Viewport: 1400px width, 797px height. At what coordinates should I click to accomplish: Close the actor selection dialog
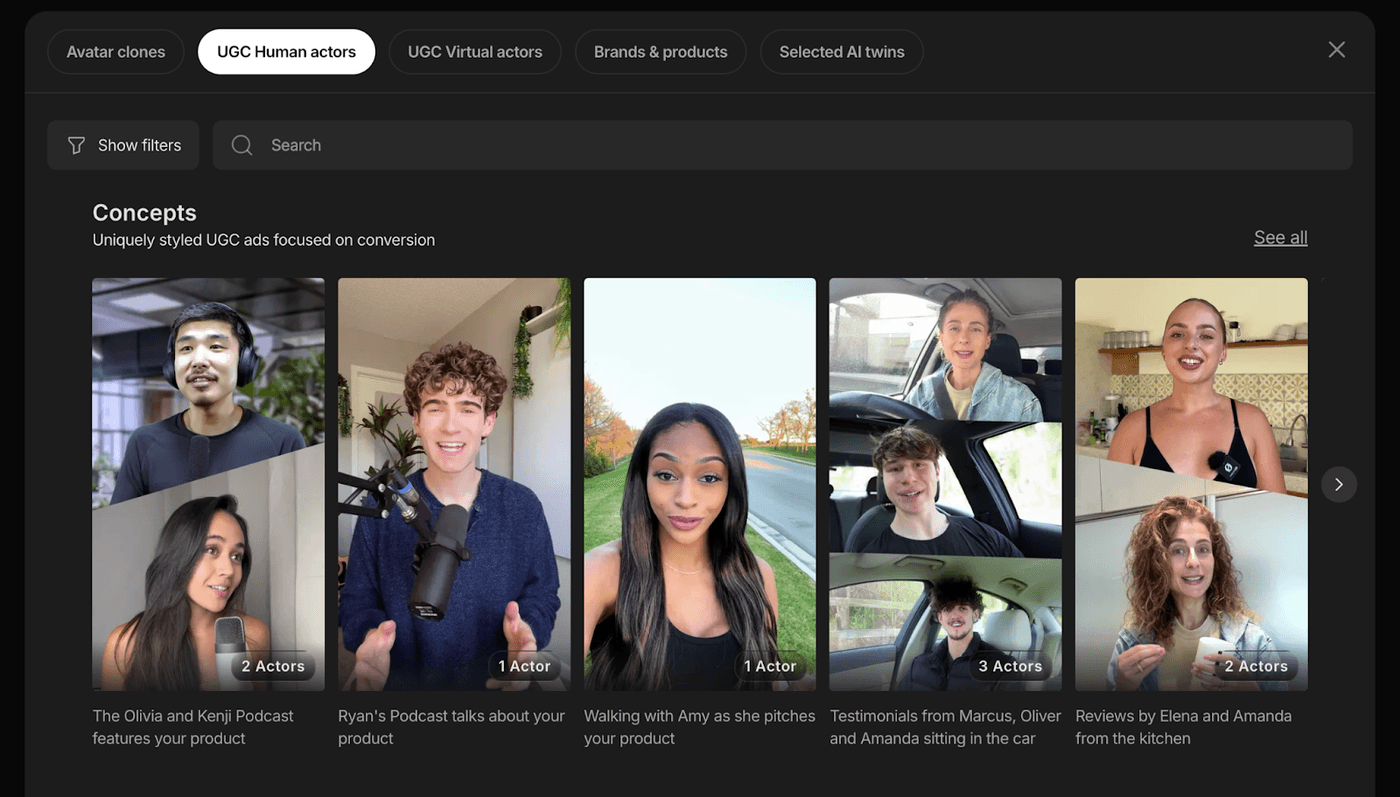click(1336, 50)
